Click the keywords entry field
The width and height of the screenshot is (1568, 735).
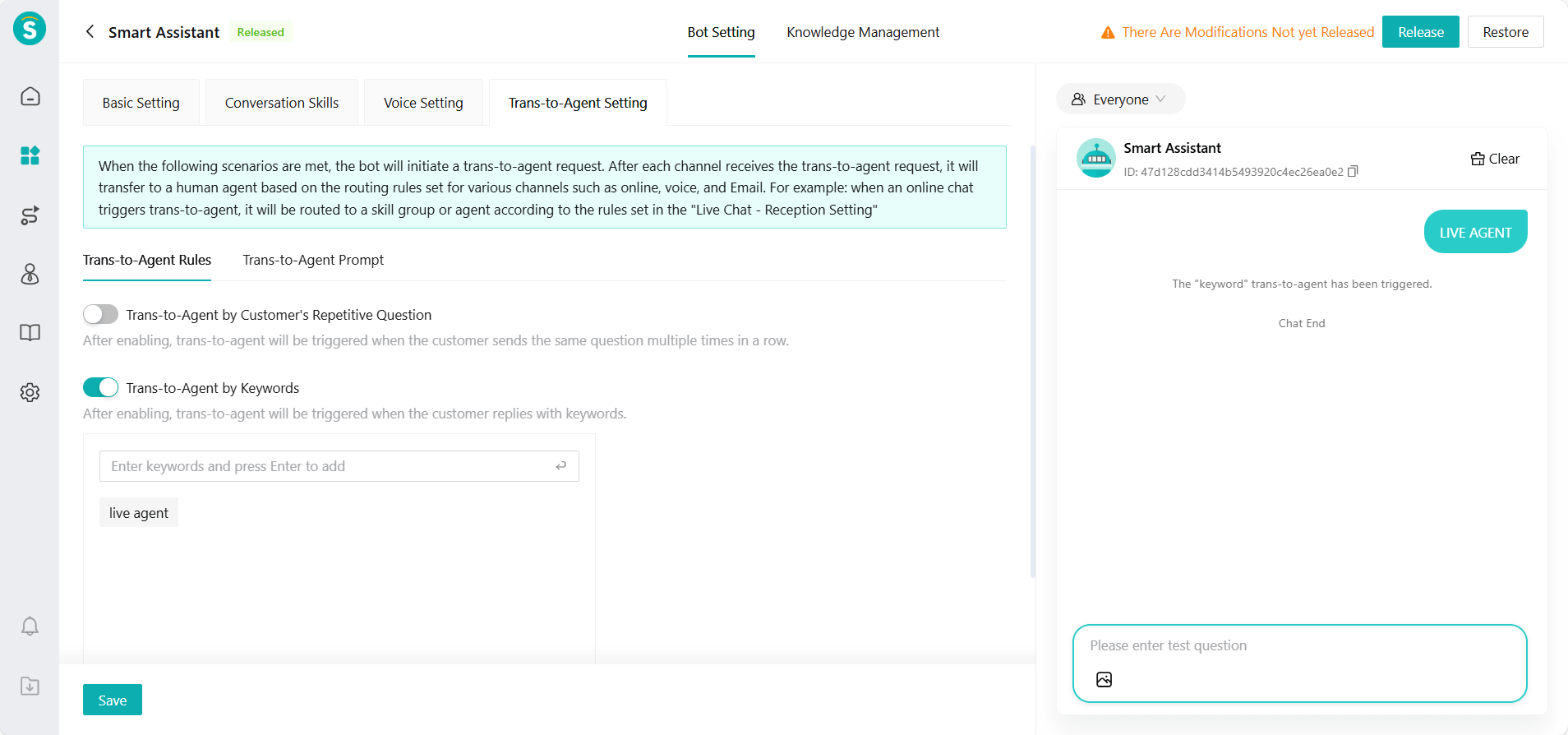329,466
